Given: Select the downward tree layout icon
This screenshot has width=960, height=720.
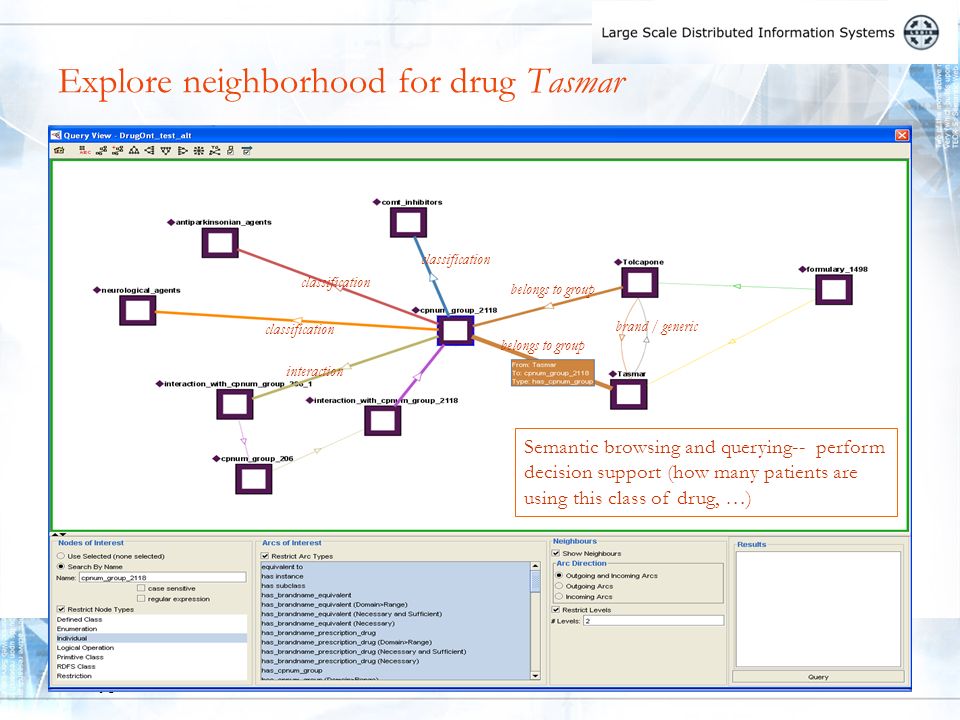Looking at the screenshot, I should click(166, 151).
